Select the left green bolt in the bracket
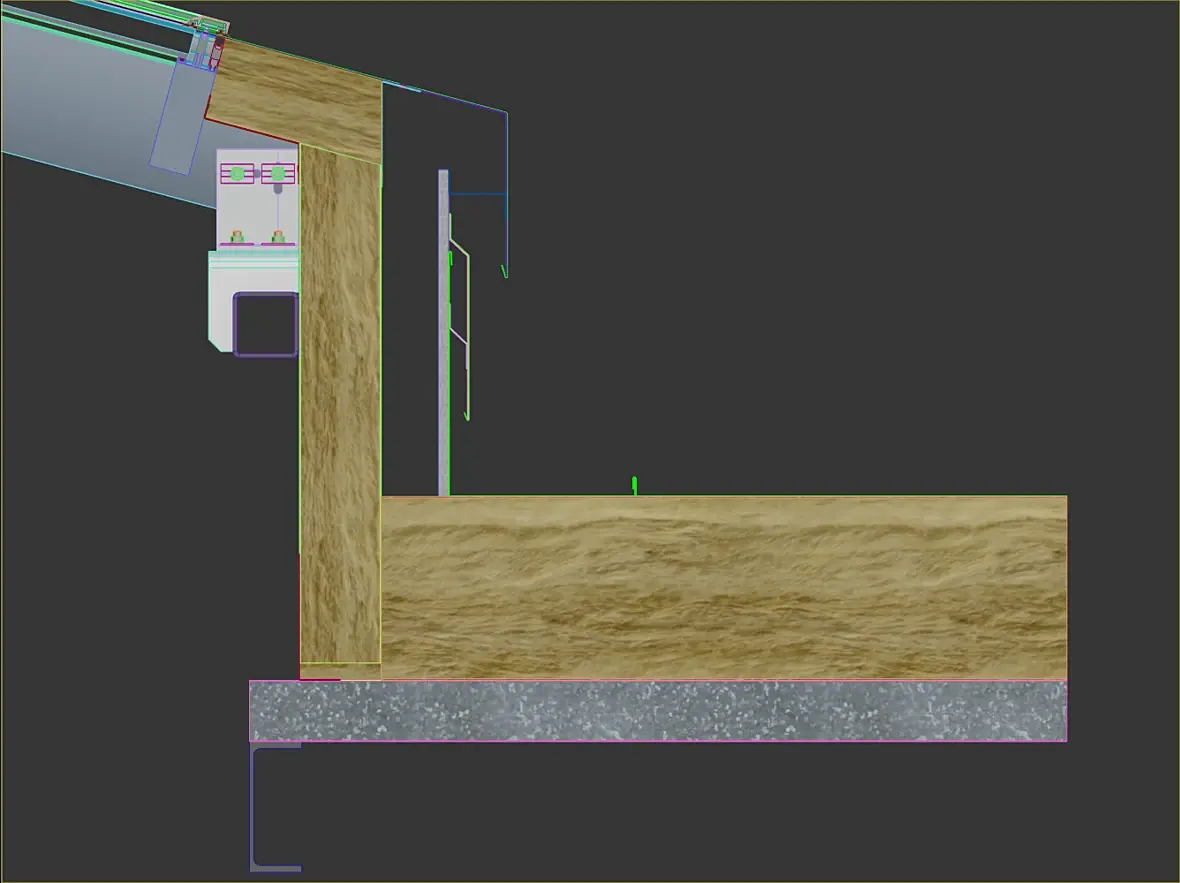 click(237, 174)
